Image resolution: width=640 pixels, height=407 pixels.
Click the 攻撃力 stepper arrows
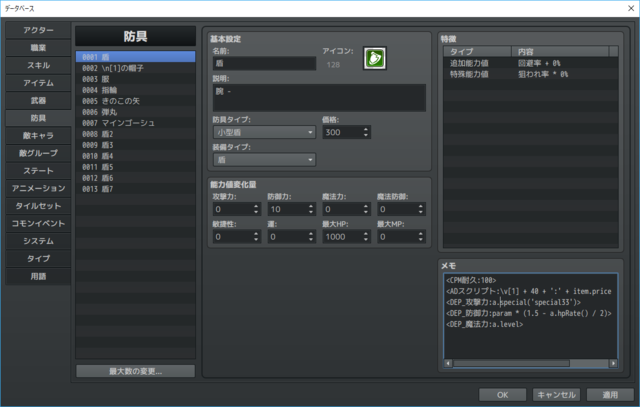coord(256,209)
